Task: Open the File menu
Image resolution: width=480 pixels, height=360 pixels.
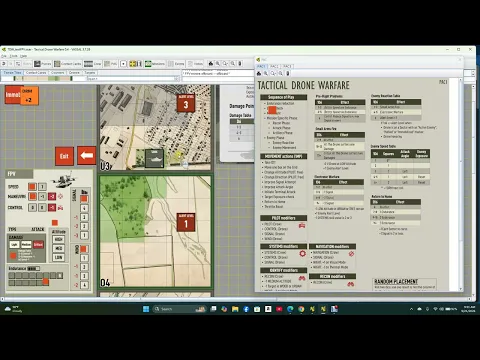Action: [x=4, y=56]
